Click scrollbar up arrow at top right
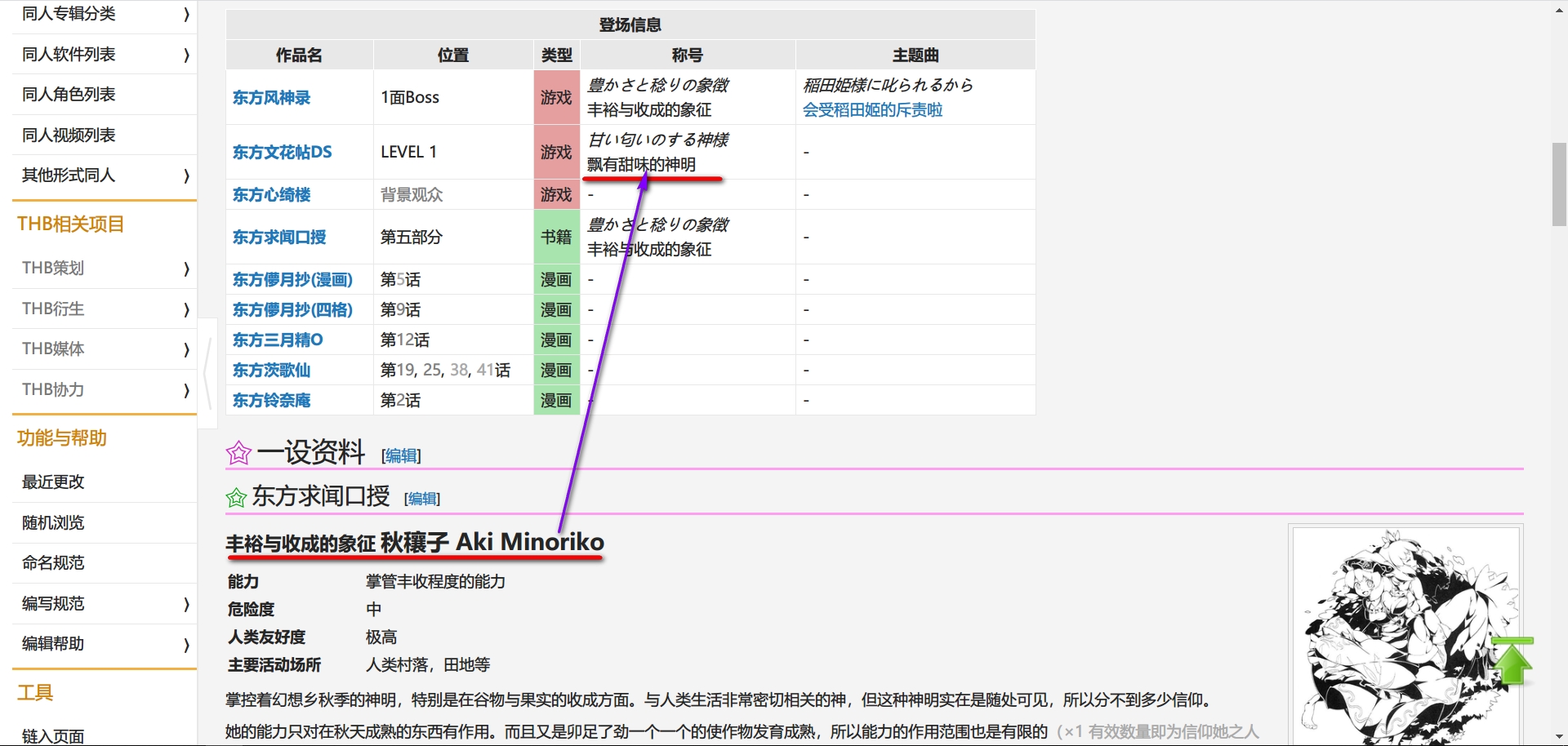The width and height of the screenshot is (1568, 746). click(1559, 10)
